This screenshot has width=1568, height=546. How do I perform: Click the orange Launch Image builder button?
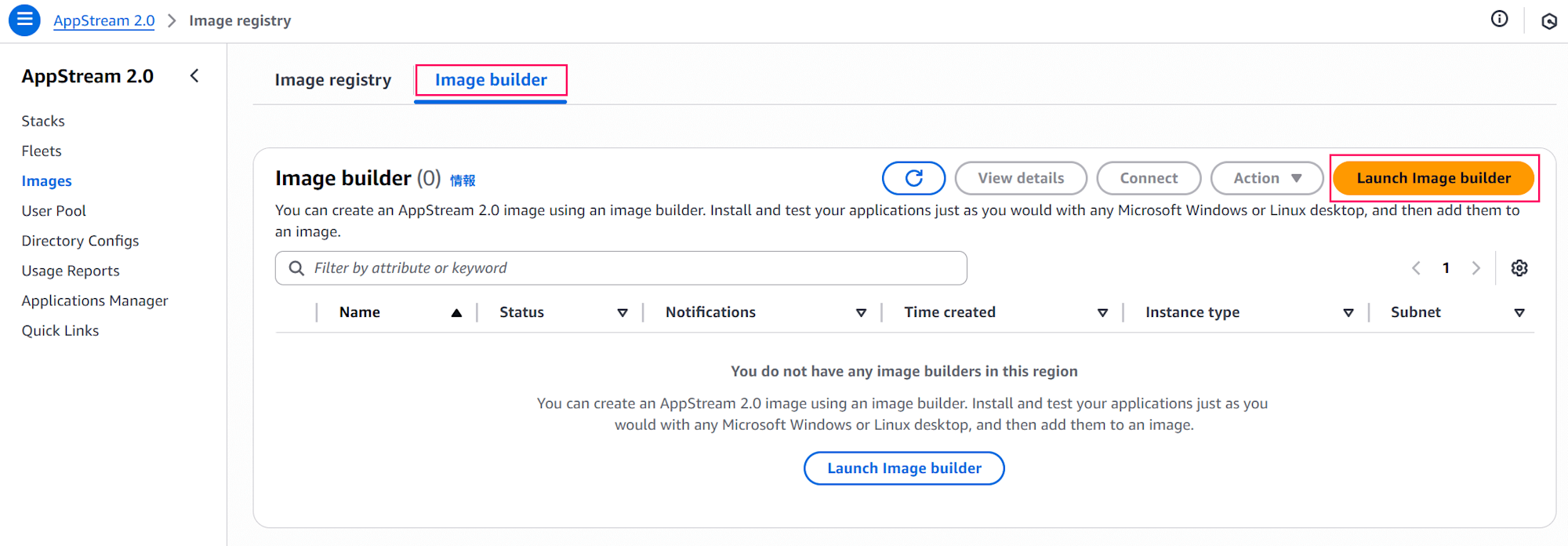point(1433,178)
